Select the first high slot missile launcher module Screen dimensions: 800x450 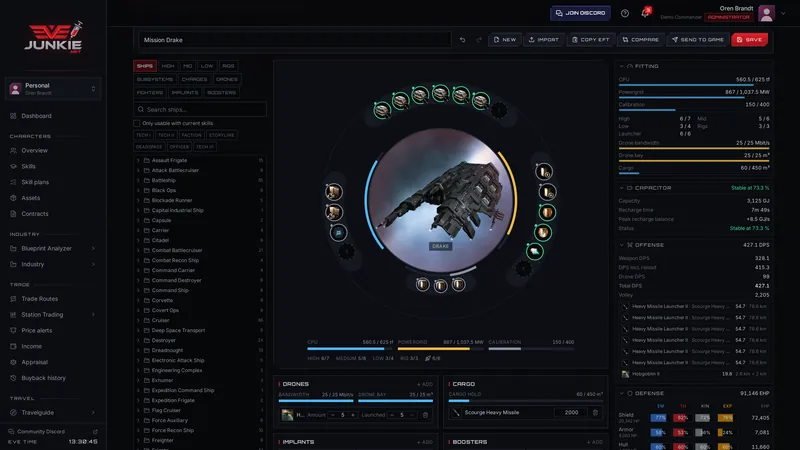382,110
